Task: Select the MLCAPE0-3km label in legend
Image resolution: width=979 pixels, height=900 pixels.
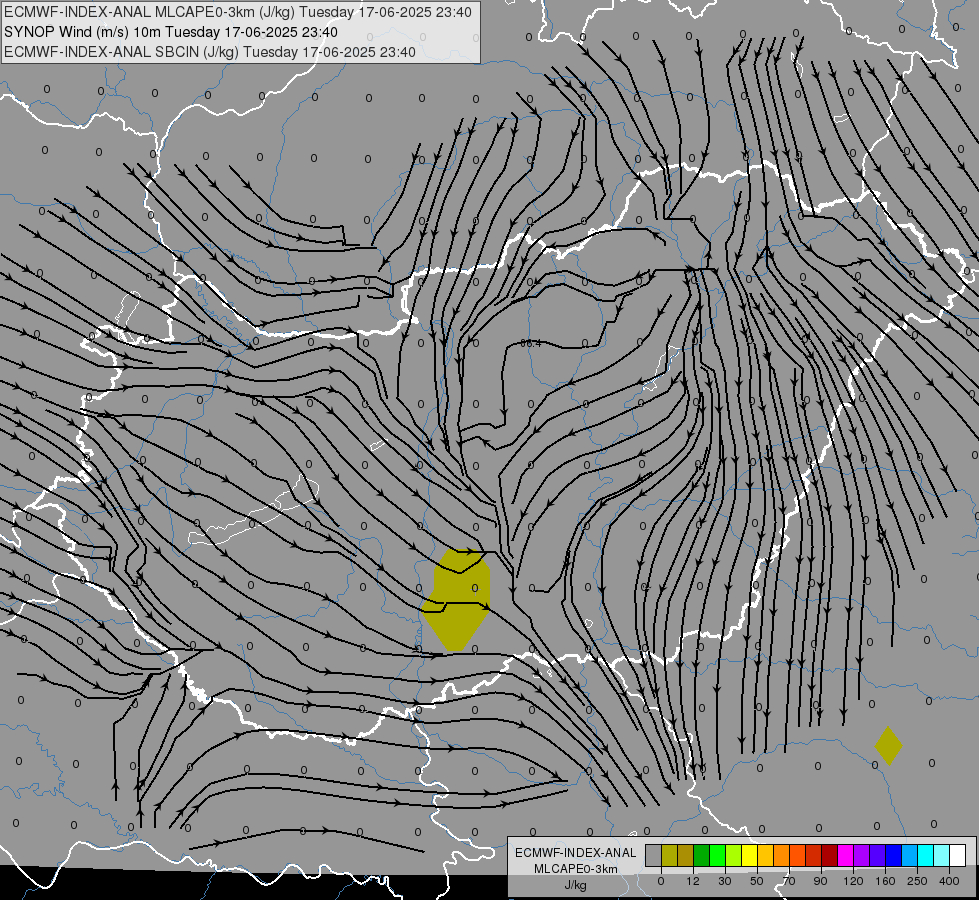Action: pos(576,869)
